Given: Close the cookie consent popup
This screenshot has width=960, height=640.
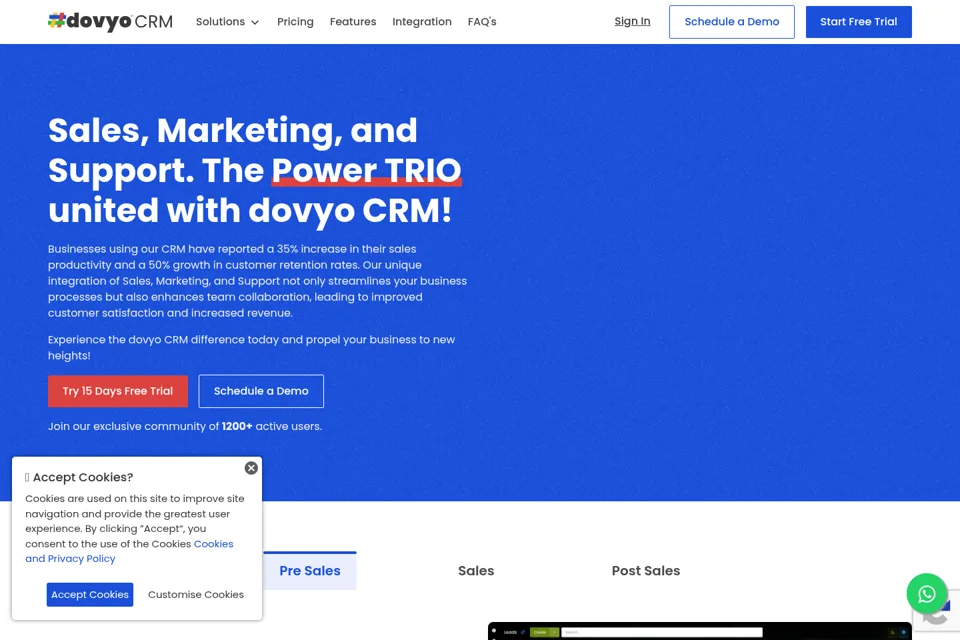Looking at the screenshot, I should pos(251,468).
